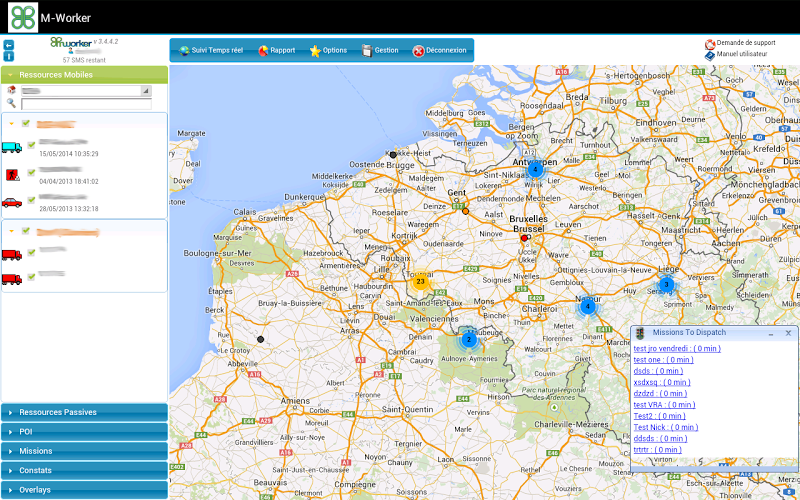
Task: Open mission 'dzdzd'
Action: coord(660,393)
